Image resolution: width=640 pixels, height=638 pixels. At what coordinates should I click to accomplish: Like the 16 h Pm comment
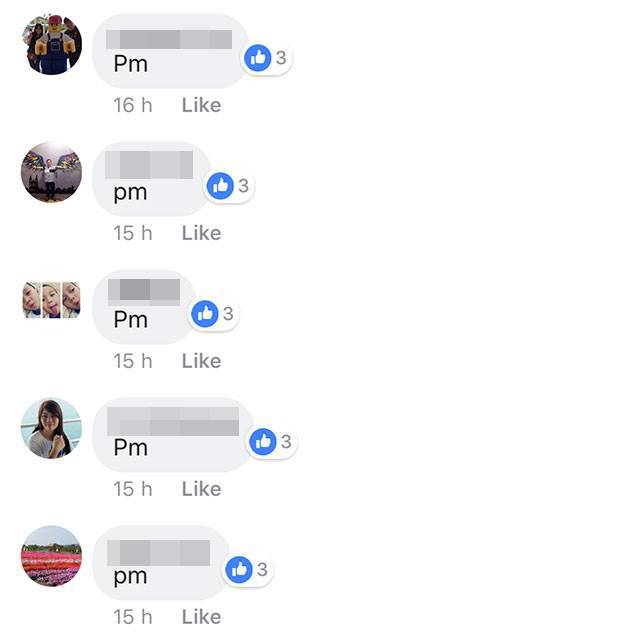[202, 105]
